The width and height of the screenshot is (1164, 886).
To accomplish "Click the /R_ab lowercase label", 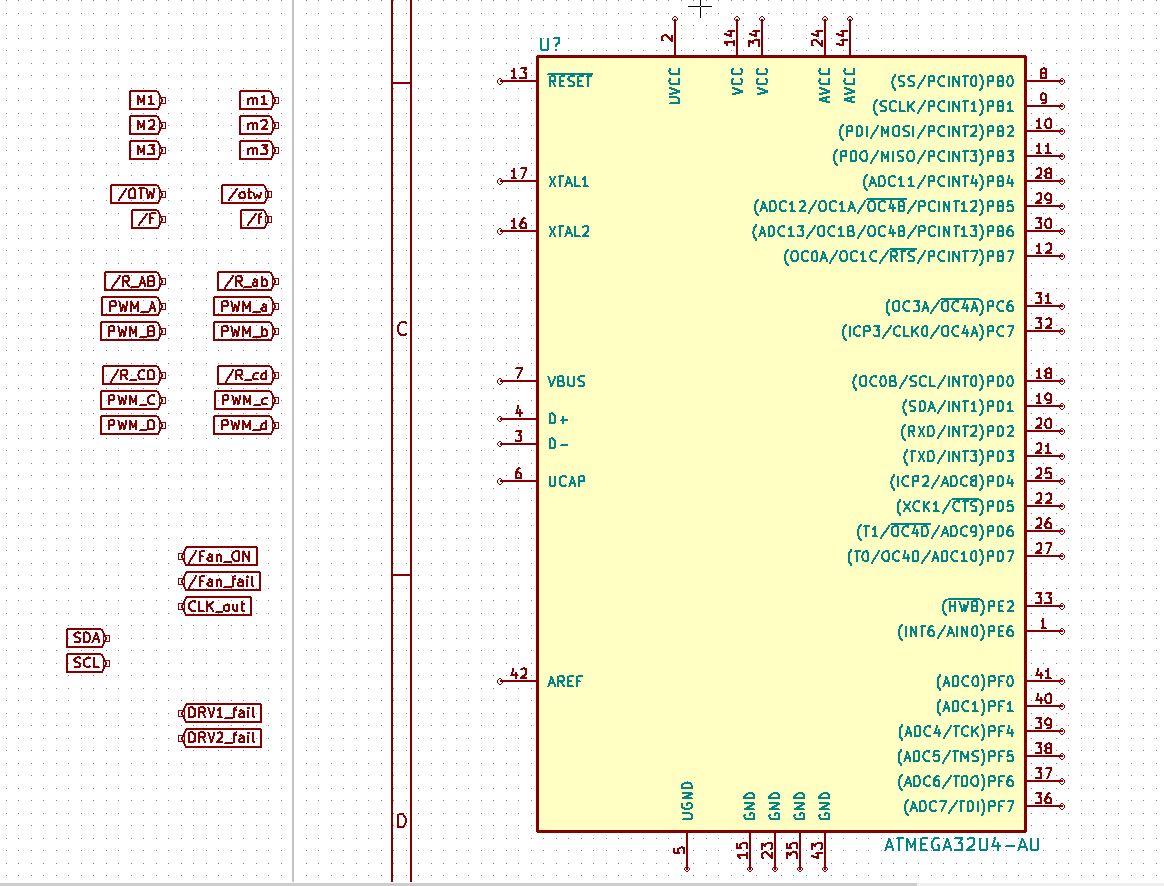I will click(x=248, y=282).
